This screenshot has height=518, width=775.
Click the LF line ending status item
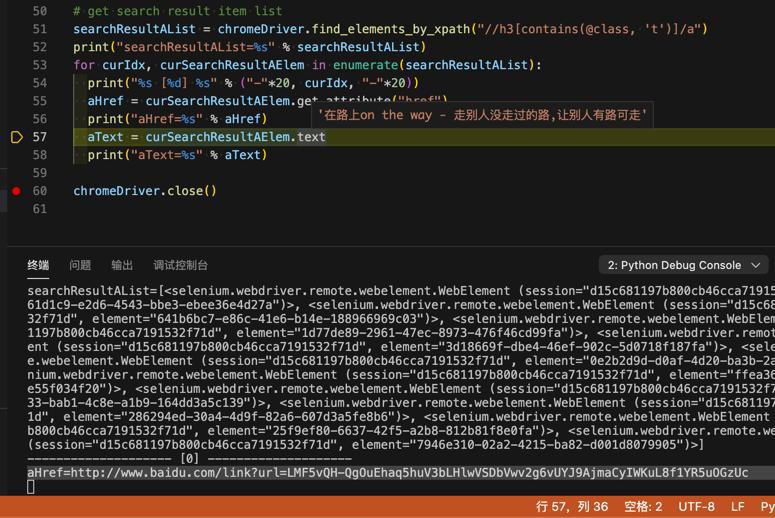(x=737, y=507)
